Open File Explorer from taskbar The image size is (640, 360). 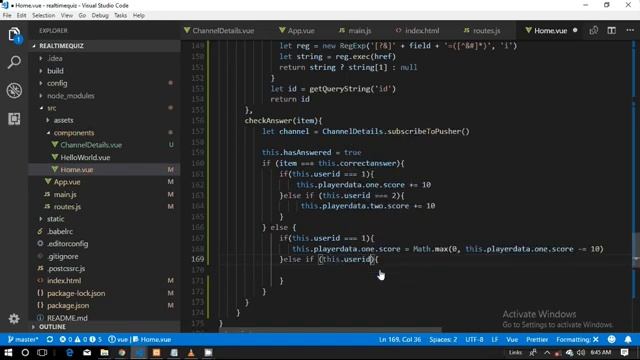click(104, 353)
